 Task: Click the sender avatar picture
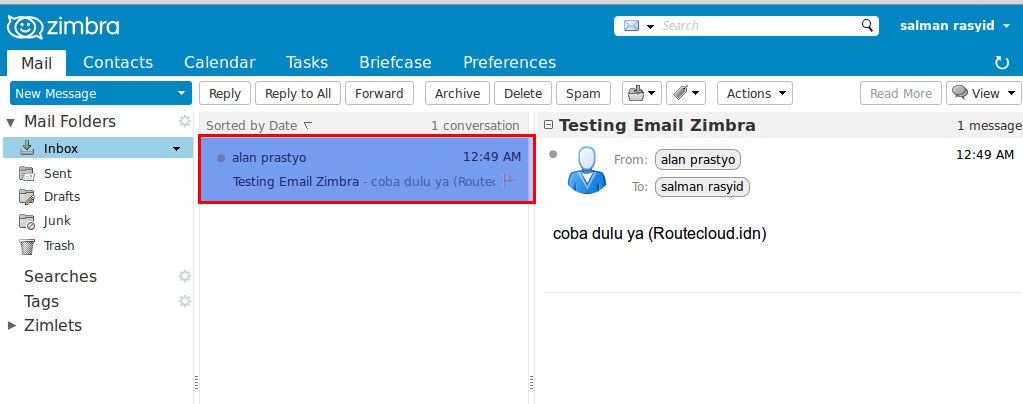(x=587, y=170)
